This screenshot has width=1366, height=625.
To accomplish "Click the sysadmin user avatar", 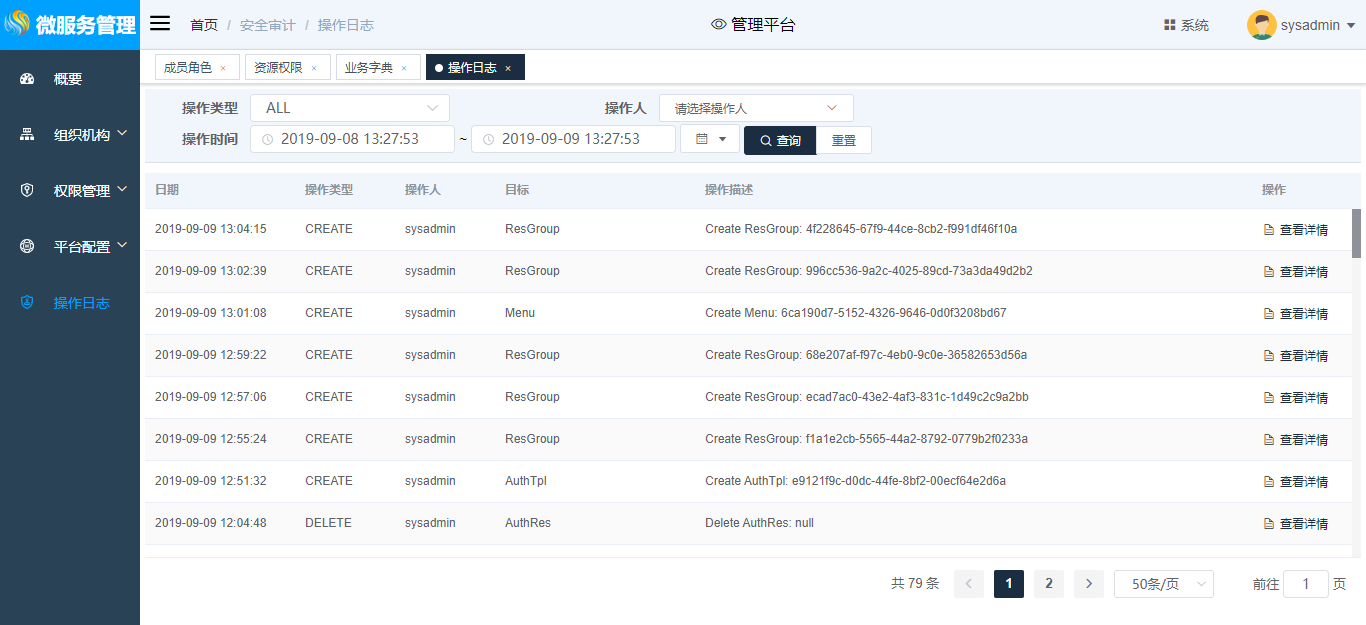I will 1261,25.
